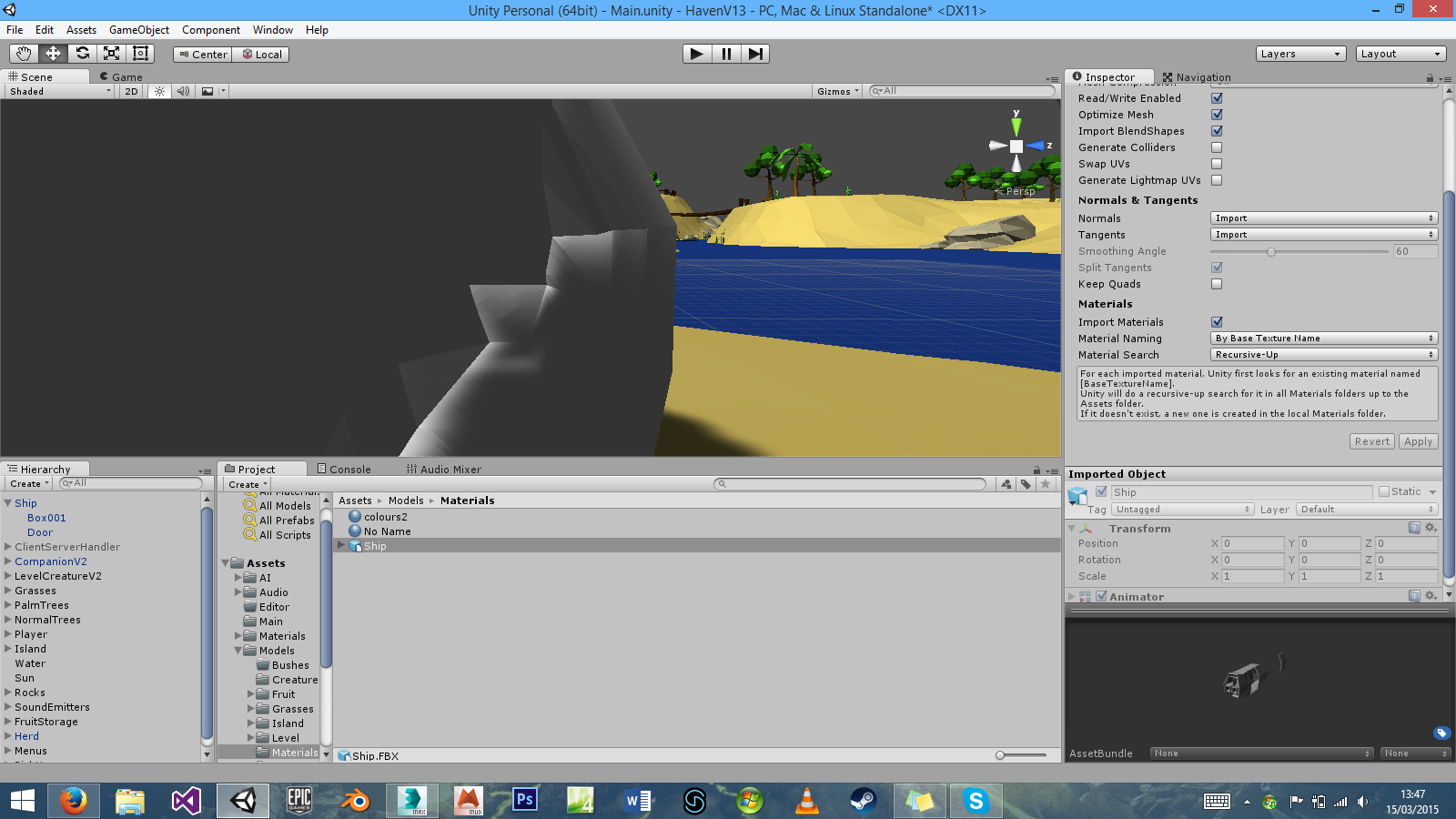Click the Pause button

coord(726,54)
